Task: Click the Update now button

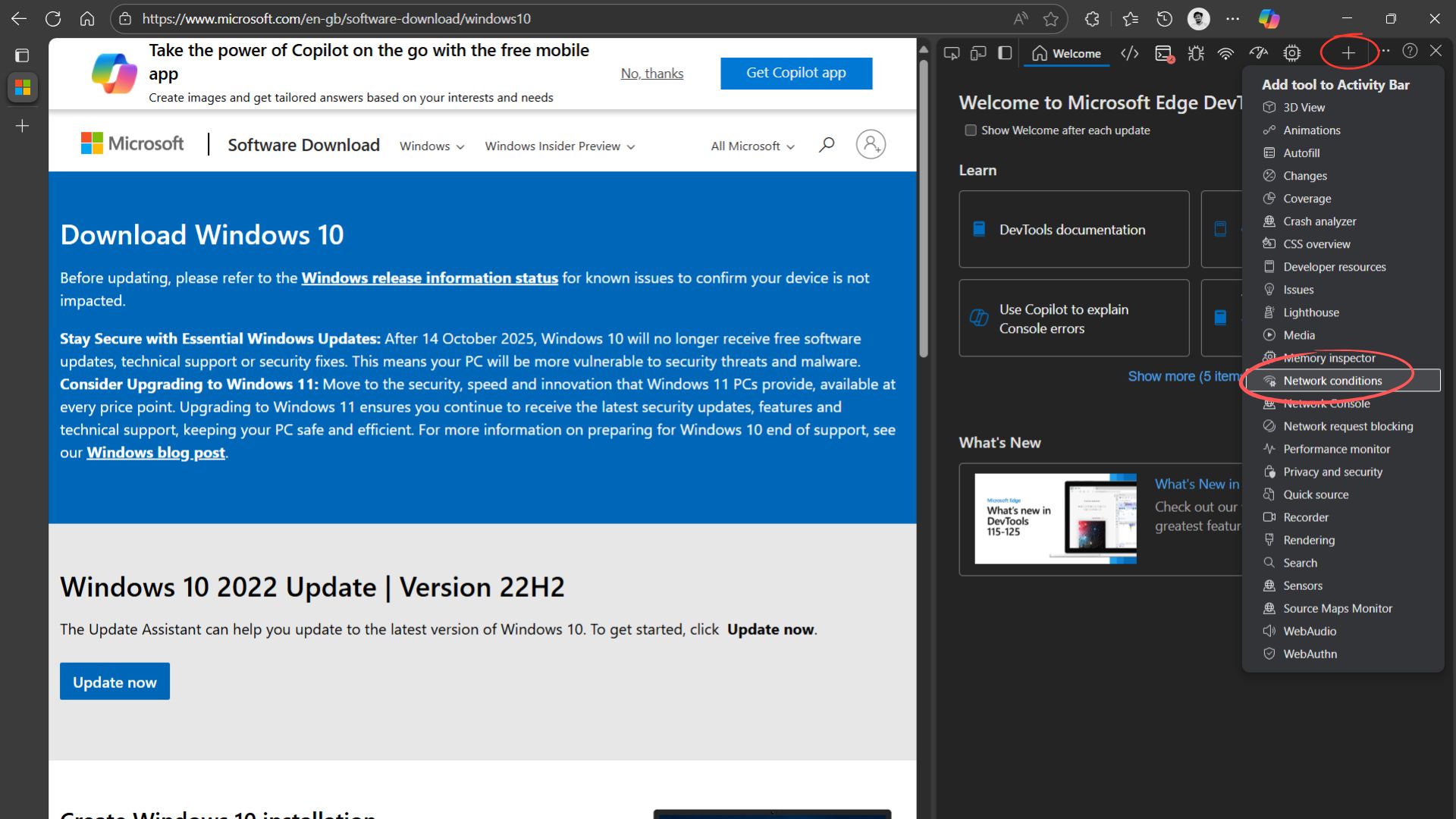Action: click(x=115, y=682)
